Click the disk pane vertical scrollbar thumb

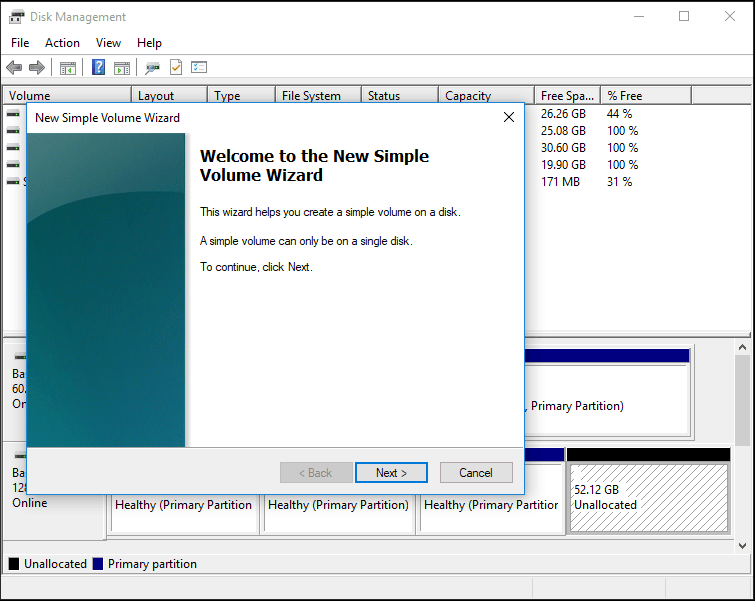tap(742, 401)
